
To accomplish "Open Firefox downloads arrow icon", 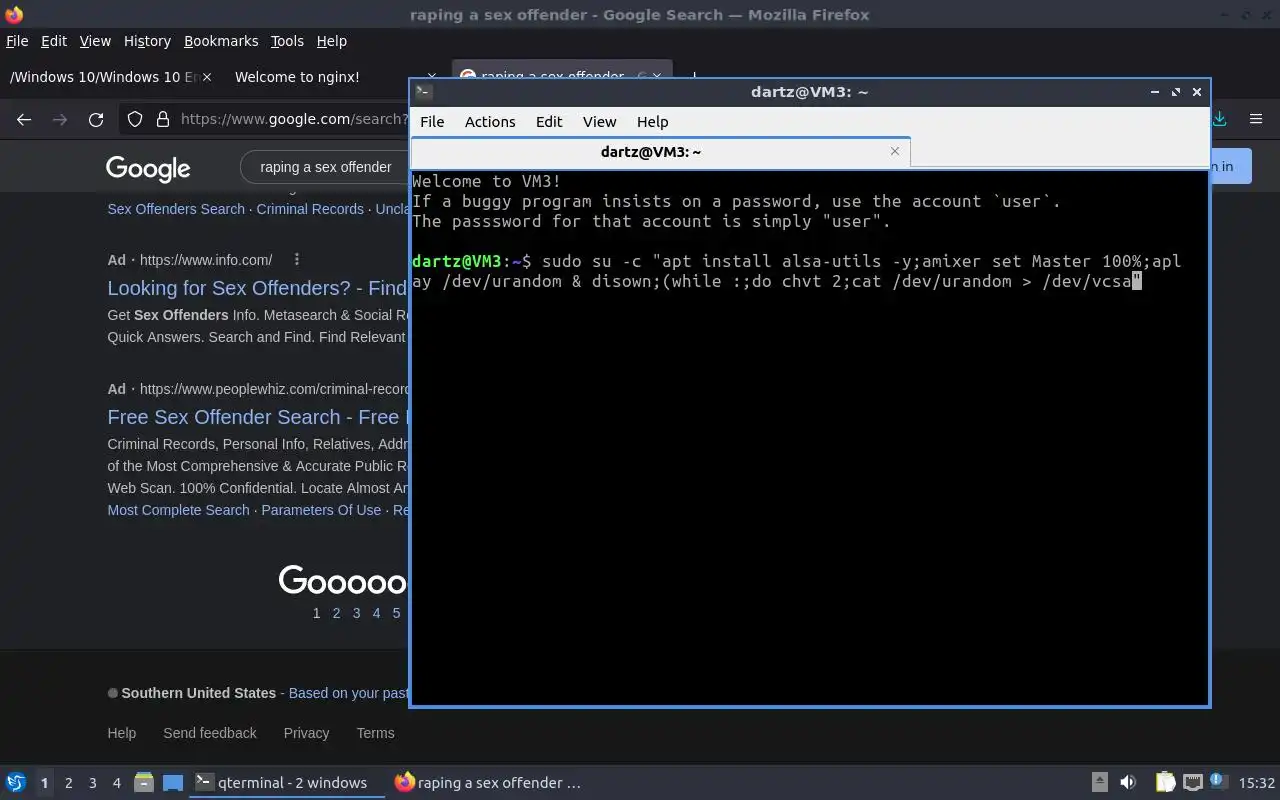I will [1219, 119].
